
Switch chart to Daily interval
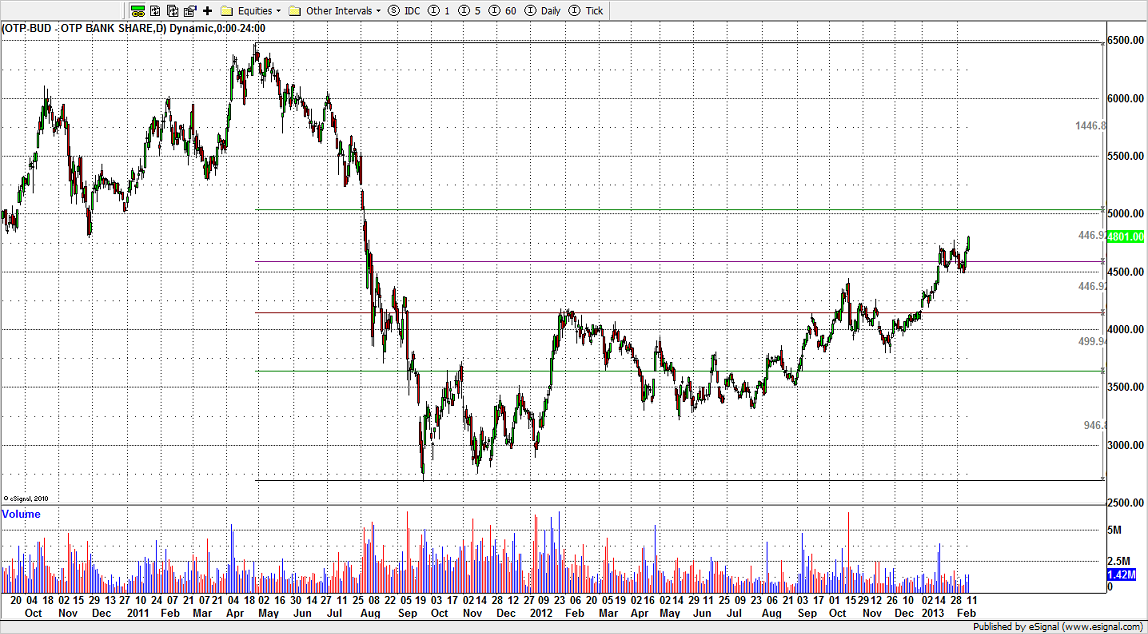(543, 11)
